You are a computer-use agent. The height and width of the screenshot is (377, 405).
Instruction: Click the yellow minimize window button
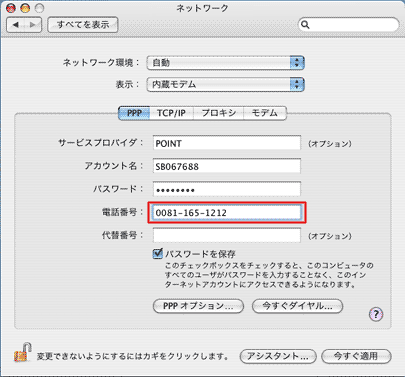click(x=25, y=8)
